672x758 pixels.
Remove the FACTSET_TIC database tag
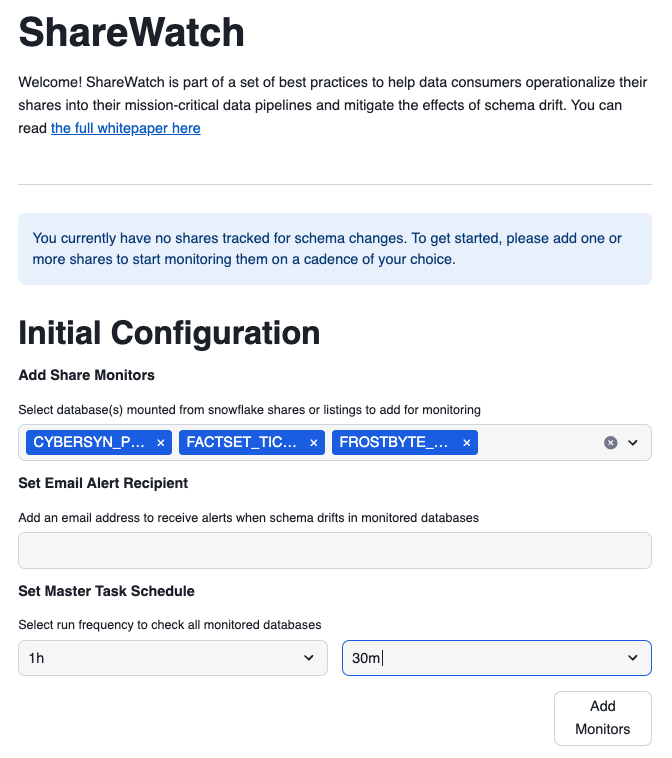tap(313, 442)
